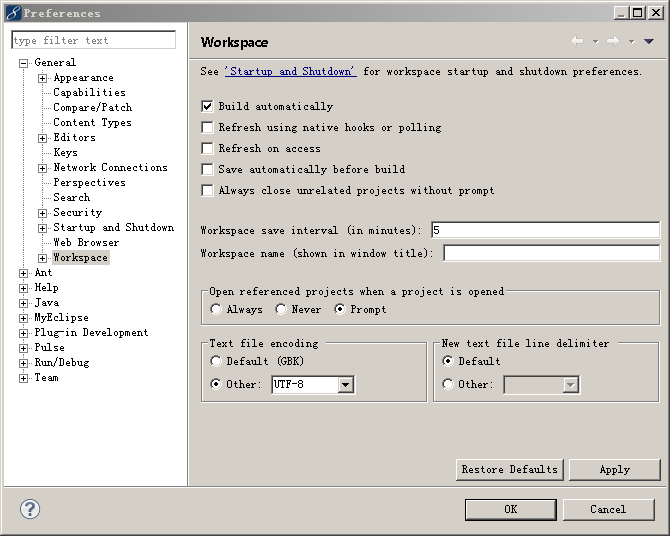The width and height of the screenshot is (670, 536).
Task: Expand the Plug-in Development category
Action: [24, 333]
